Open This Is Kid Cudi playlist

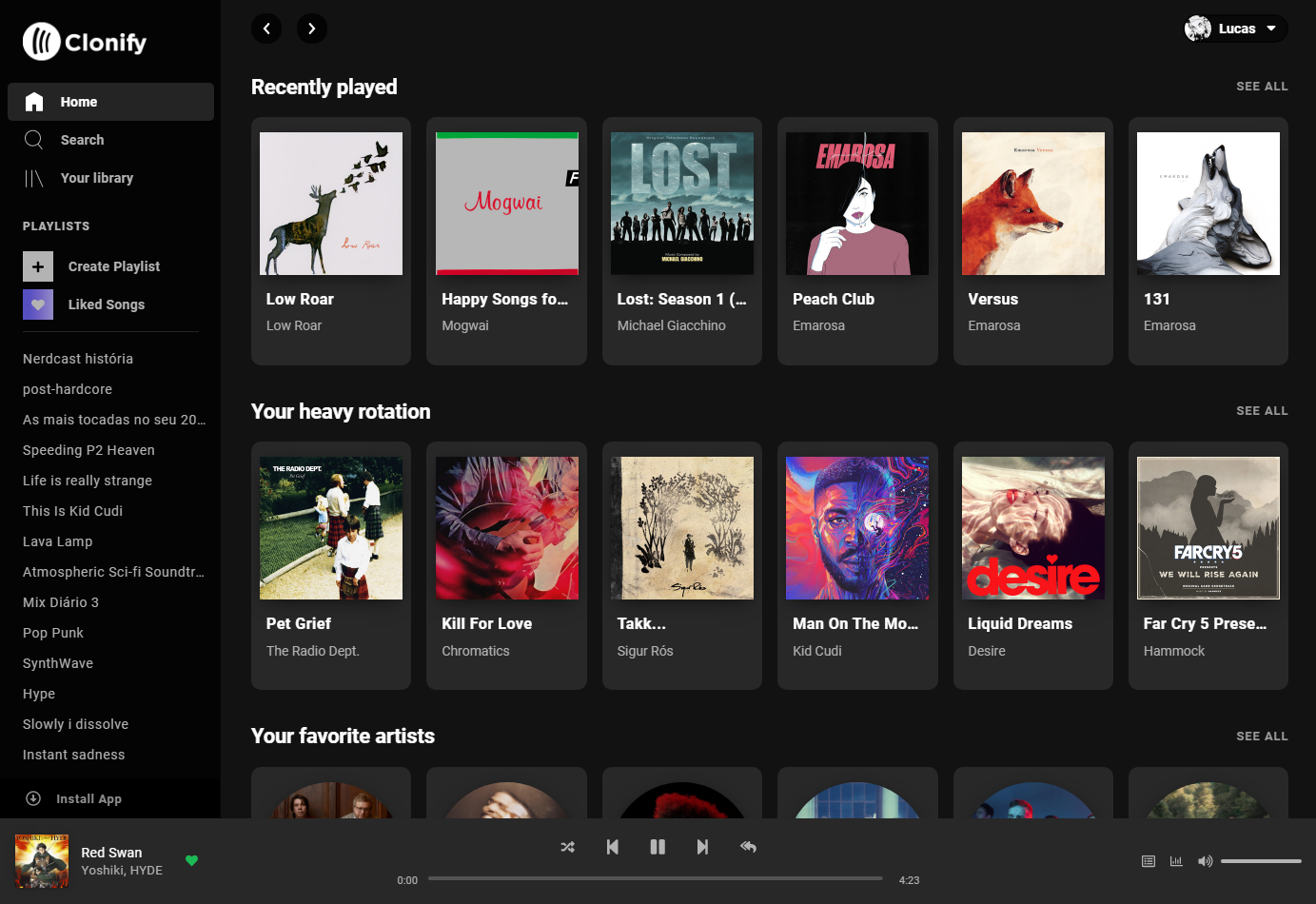pos(72,511)
